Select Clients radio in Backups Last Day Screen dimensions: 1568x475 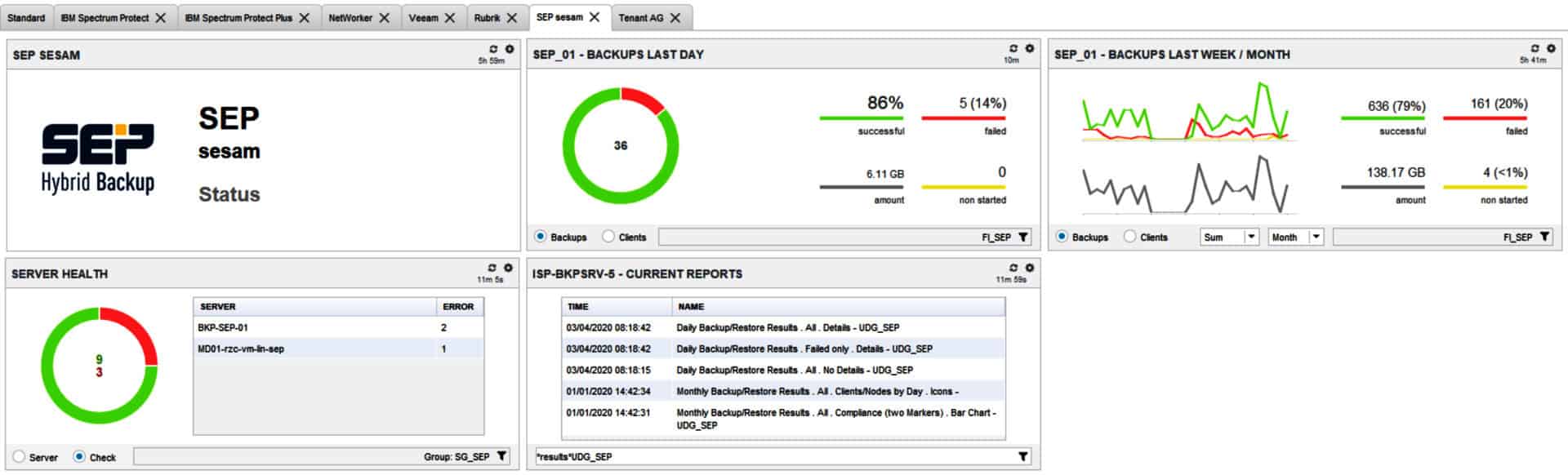click(x=608, y=237)
